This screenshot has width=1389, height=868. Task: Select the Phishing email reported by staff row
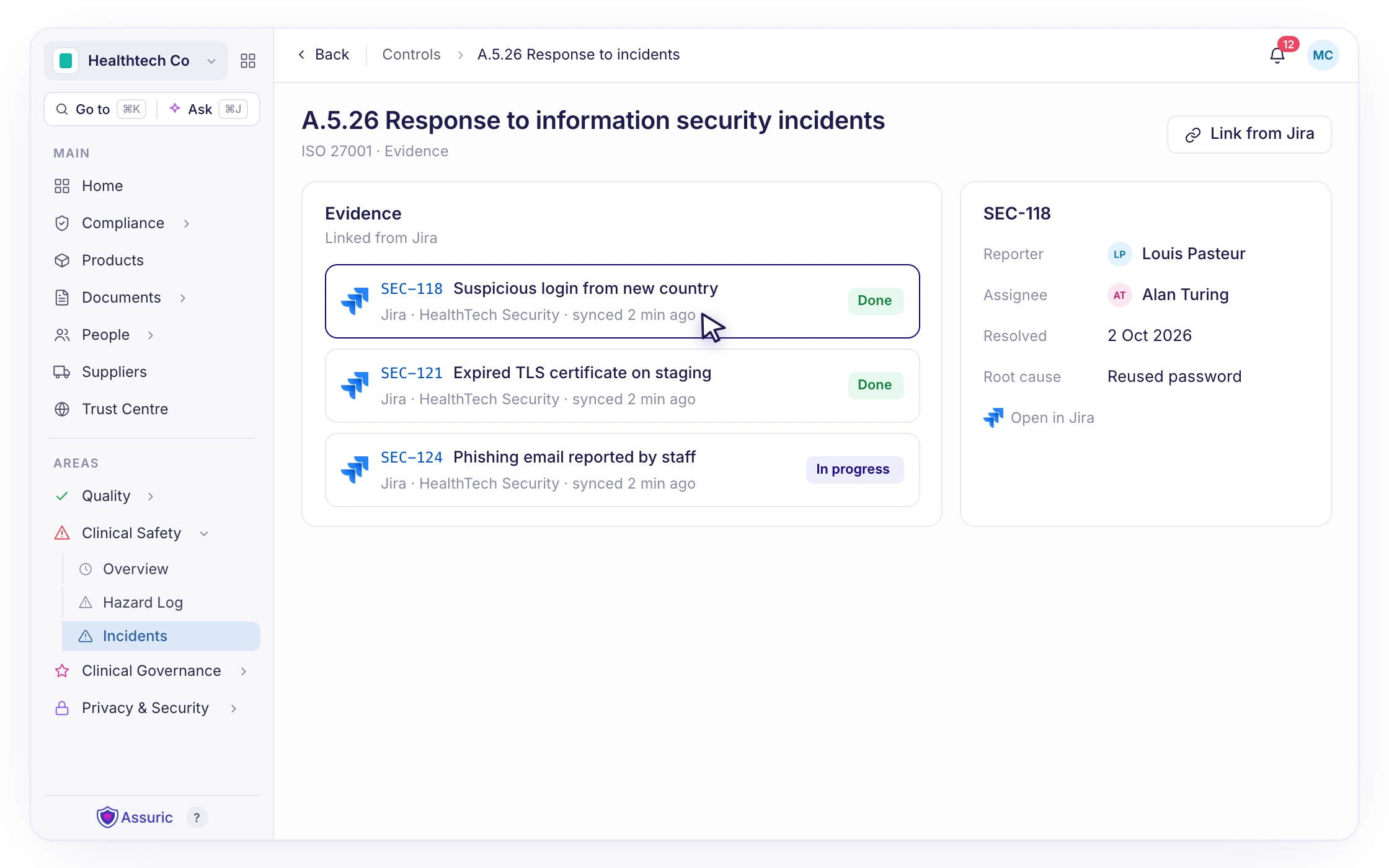point(622,470)
